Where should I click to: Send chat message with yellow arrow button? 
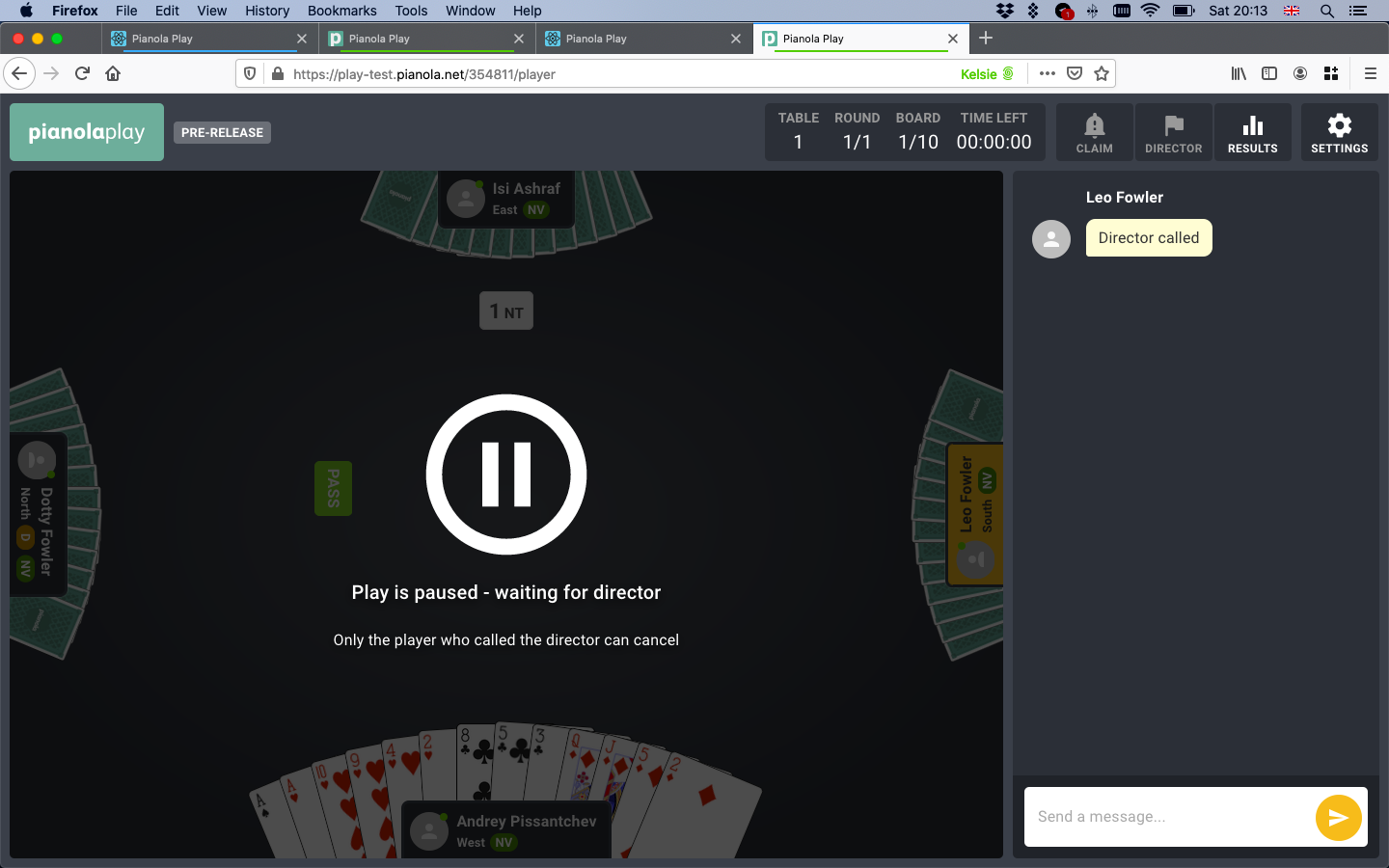click(1338, 817)
